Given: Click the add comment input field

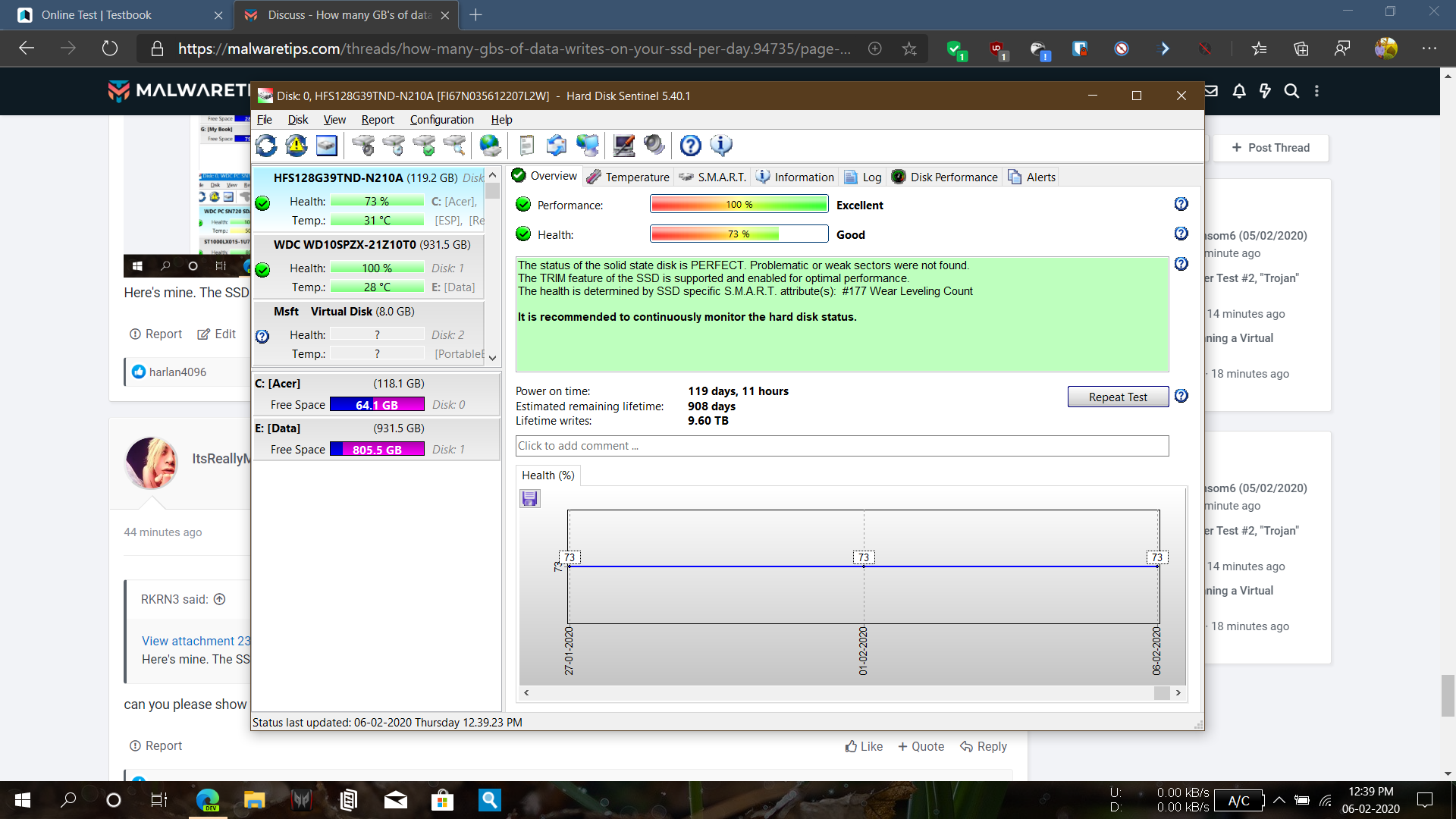Looking at the screenshot, I should point(842,446).
